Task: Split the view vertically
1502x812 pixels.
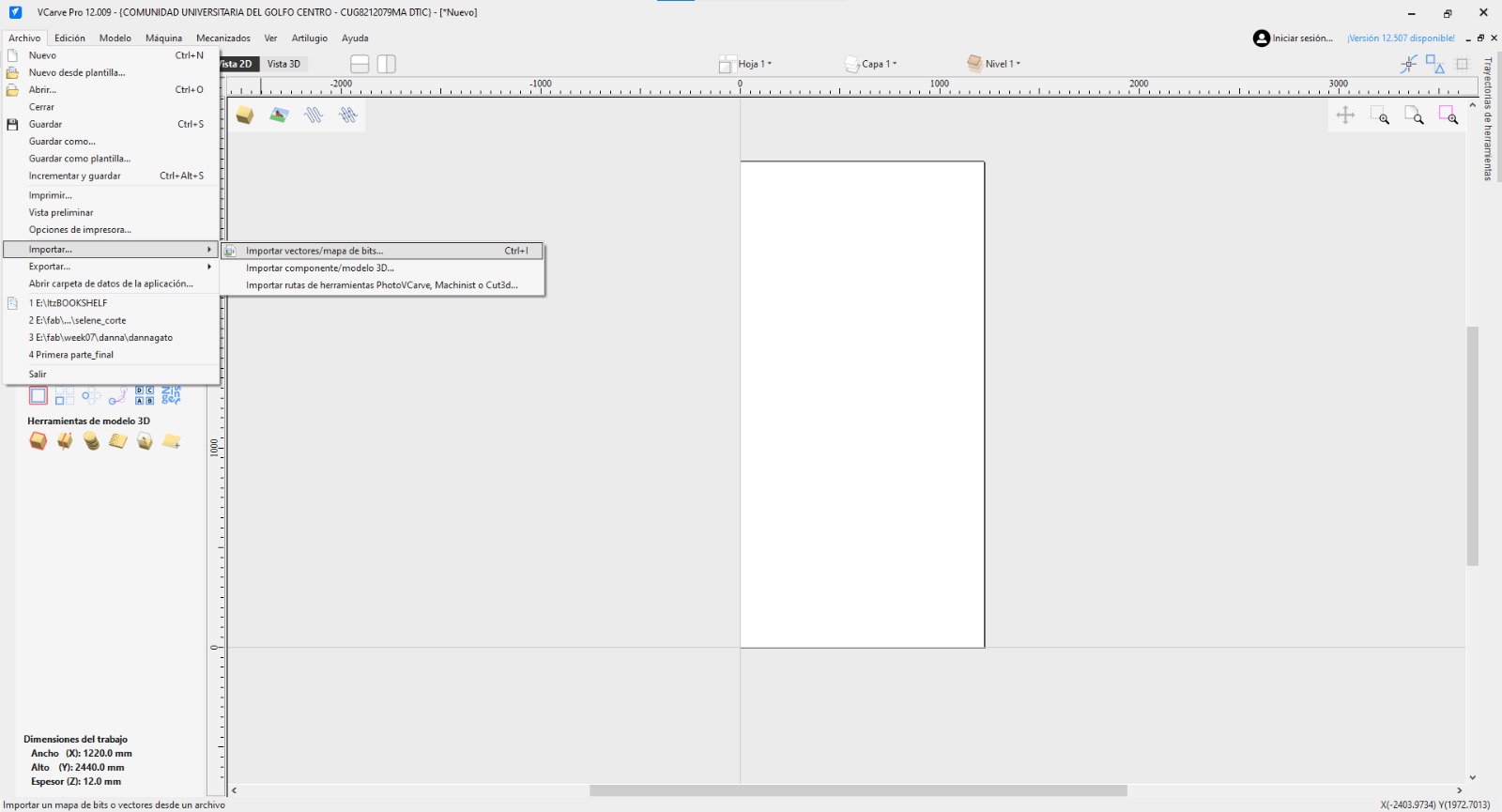Action: (387, 64)
